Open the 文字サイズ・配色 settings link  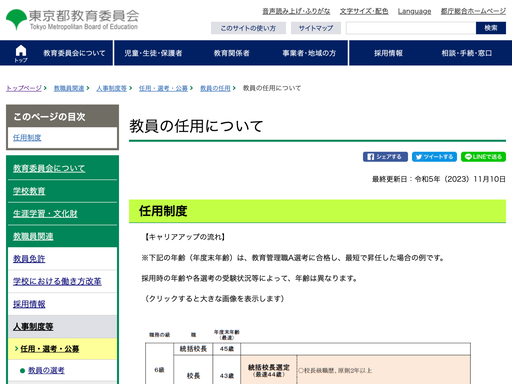pos(364,11)
